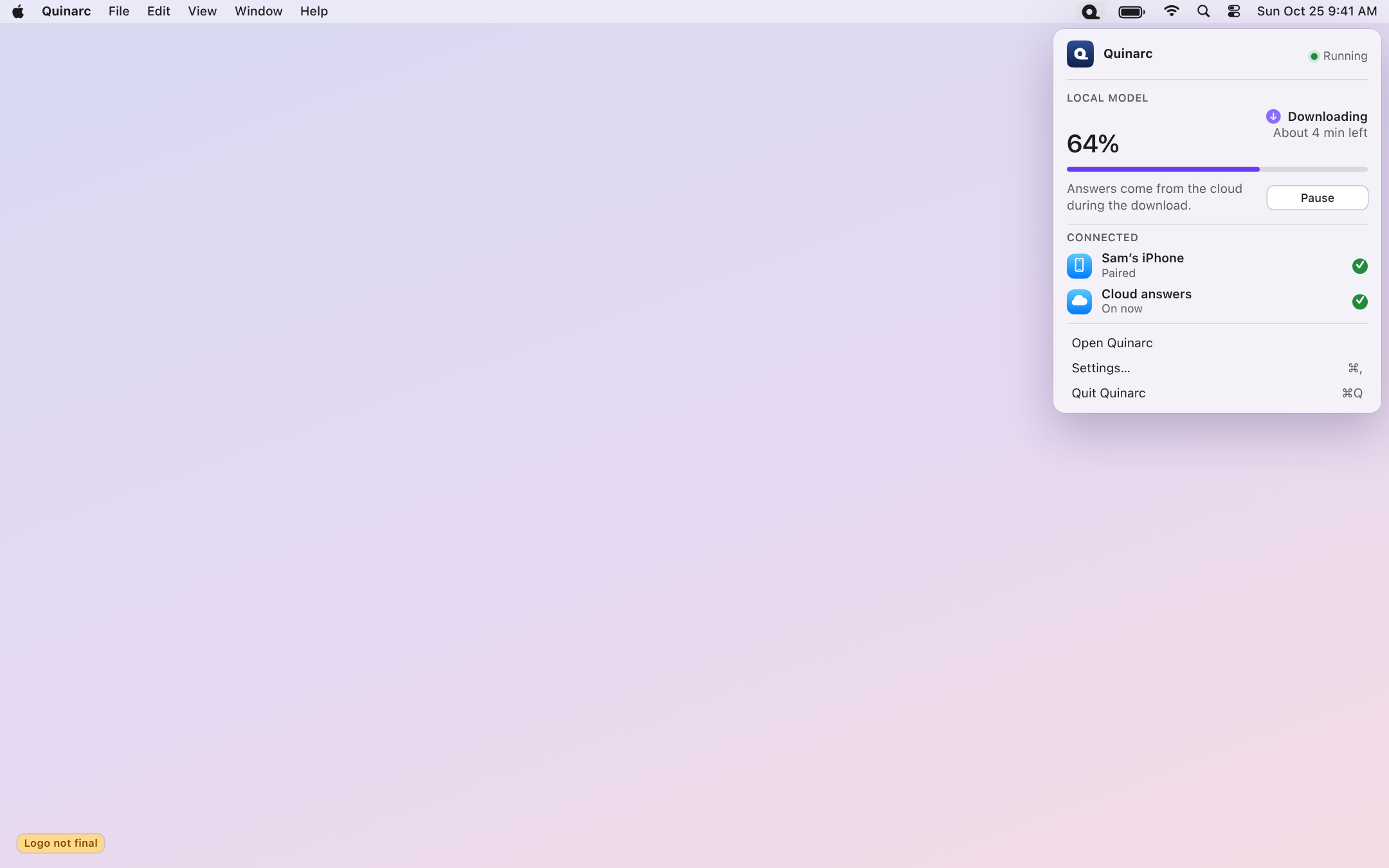Click the Downloading status label

[x=1327, y=116]
